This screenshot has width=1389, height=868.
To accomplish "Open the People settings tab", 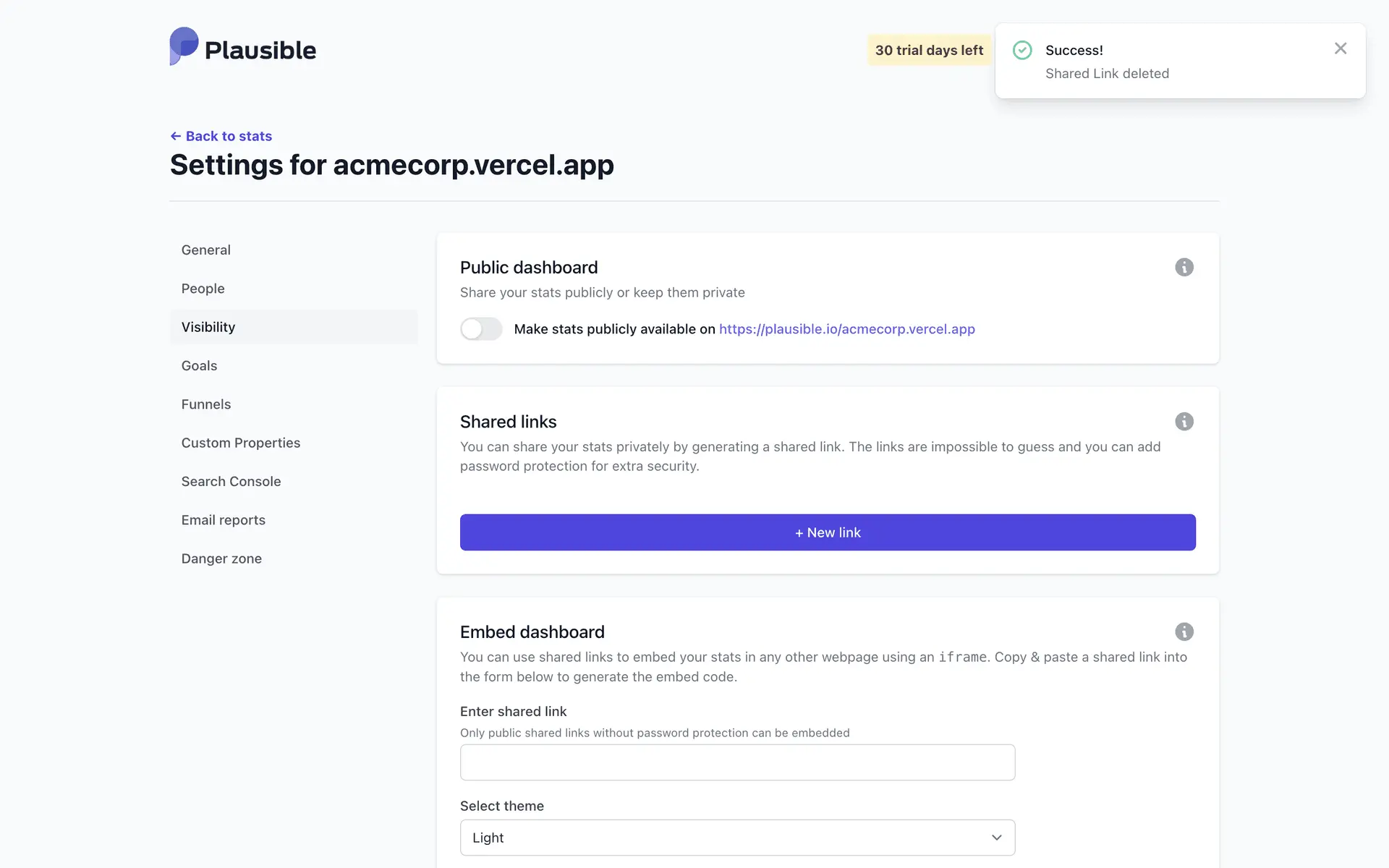I will 203,289.
